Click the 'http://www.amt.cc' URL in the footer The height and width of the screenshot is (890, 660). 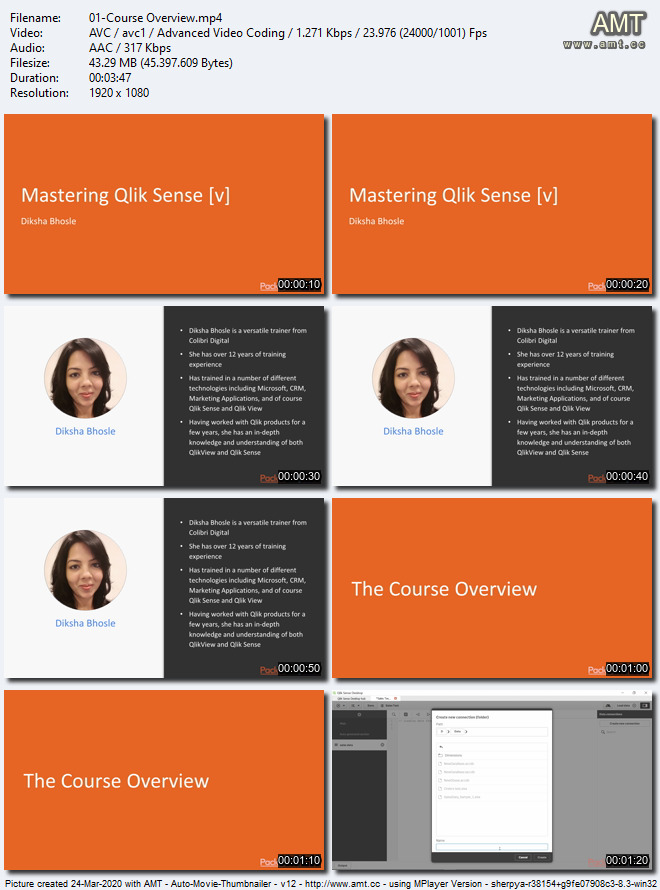(342, 884)
